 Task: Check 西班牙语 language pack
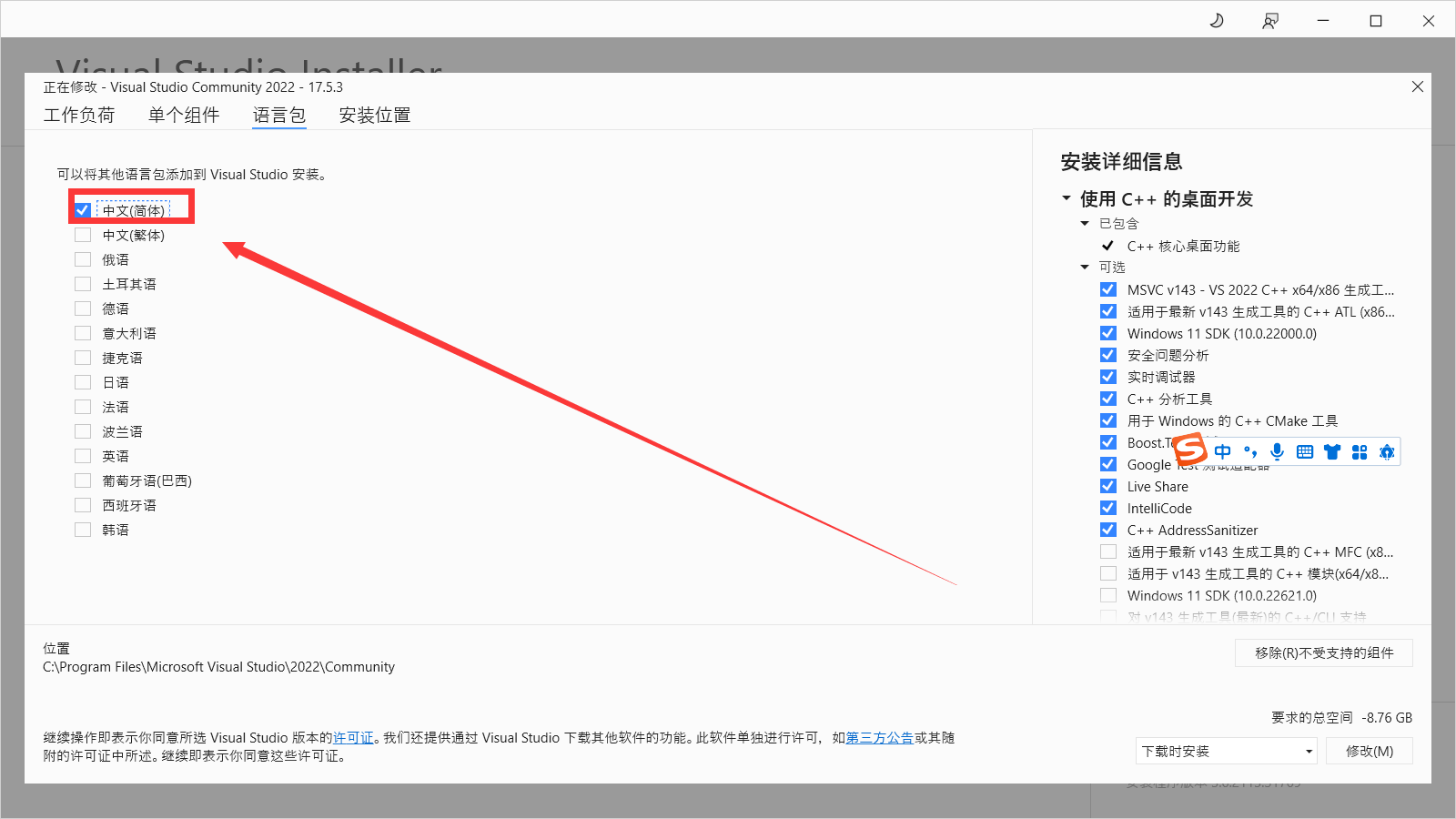tap(83, 505)
